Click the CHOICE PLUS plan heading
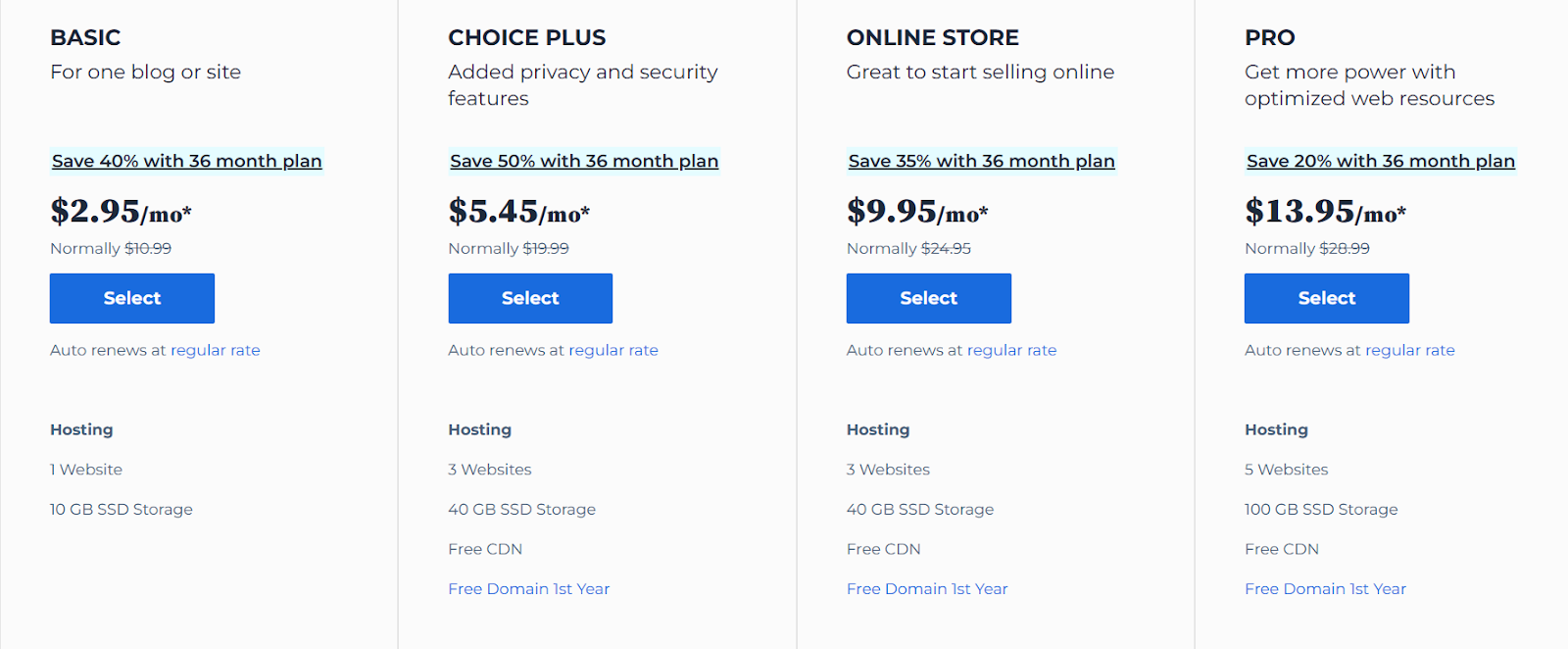The image size is (1568, 649). [x=526, y=37]
